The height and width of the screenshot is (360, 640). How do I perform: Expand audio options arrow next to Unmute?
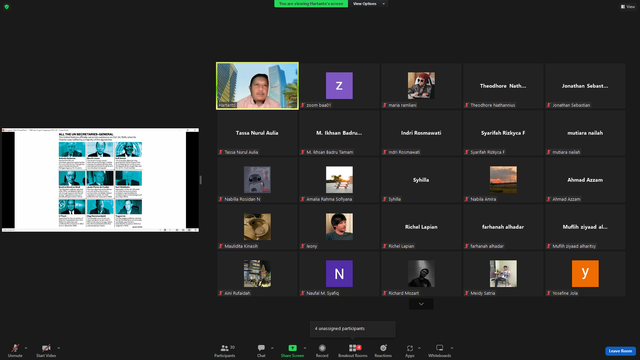pos(26,348)
